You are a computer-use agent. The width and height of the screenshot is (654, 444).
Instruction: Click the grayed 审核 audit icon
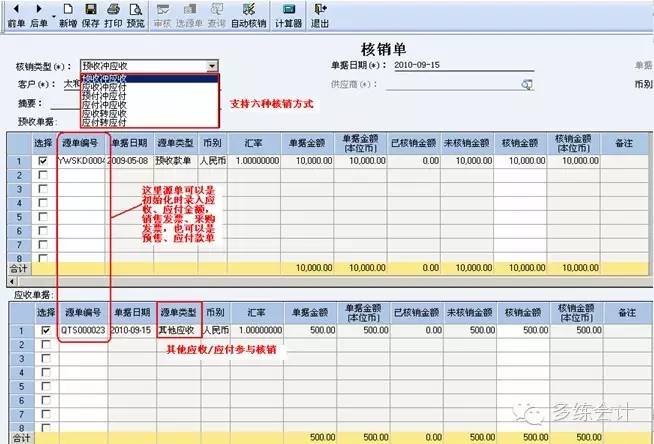[x=163, y=15]
